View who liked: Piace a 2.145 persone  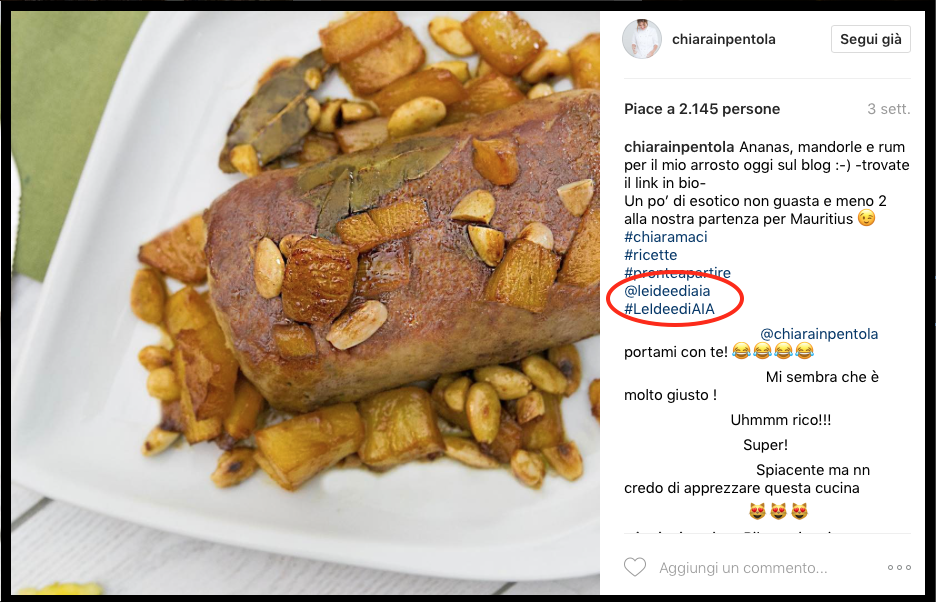tap(702, 109)
